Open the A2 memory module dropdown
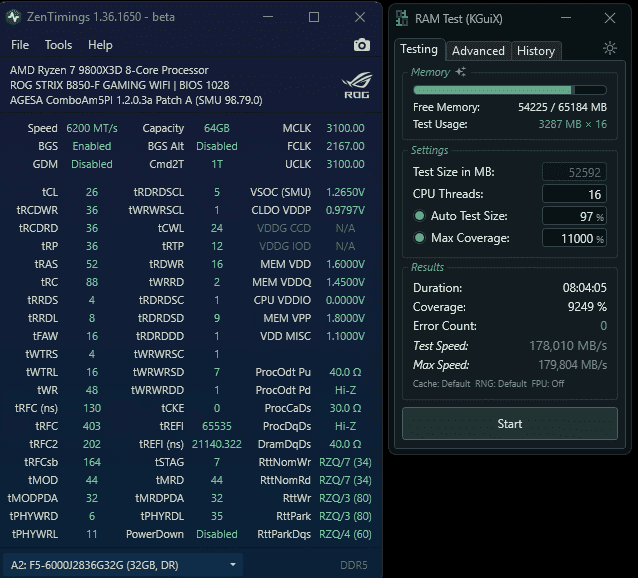The image size is (638, 578). (123, 565)
